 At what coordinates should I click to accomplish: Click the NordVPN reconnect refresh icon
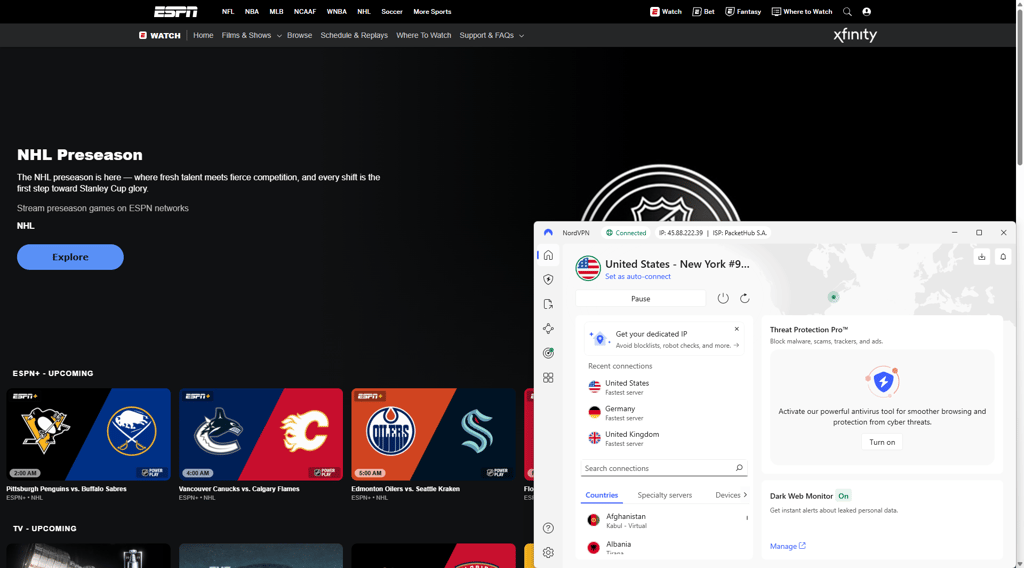pos(744,298)
